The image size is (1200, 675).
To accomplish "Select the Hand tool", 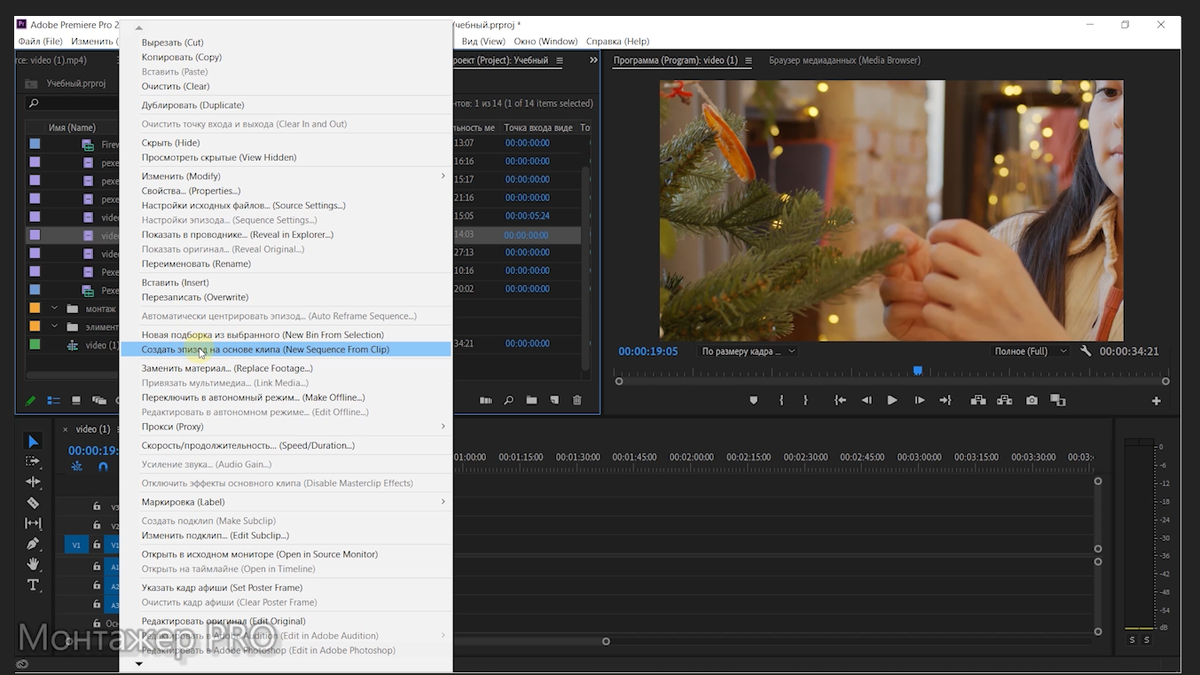I will (33, 564).
